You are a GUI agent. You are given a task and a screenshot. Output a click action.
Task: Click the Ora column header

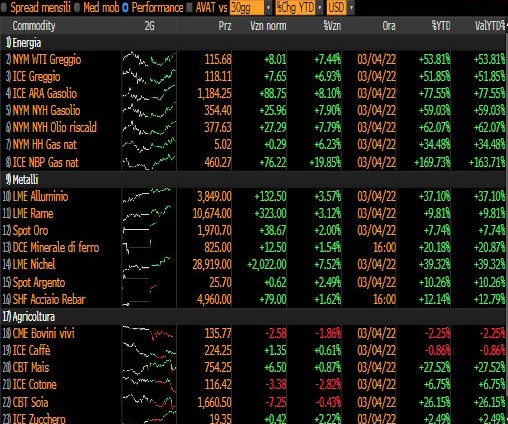point(389,26)
